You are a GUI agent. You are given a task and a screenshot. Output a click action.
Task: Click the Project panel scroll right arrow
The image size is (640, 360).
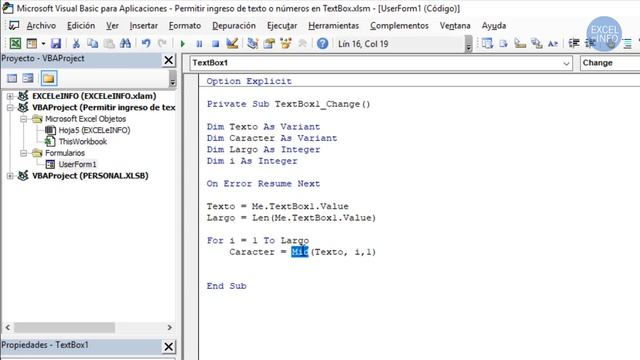[169, 327]
